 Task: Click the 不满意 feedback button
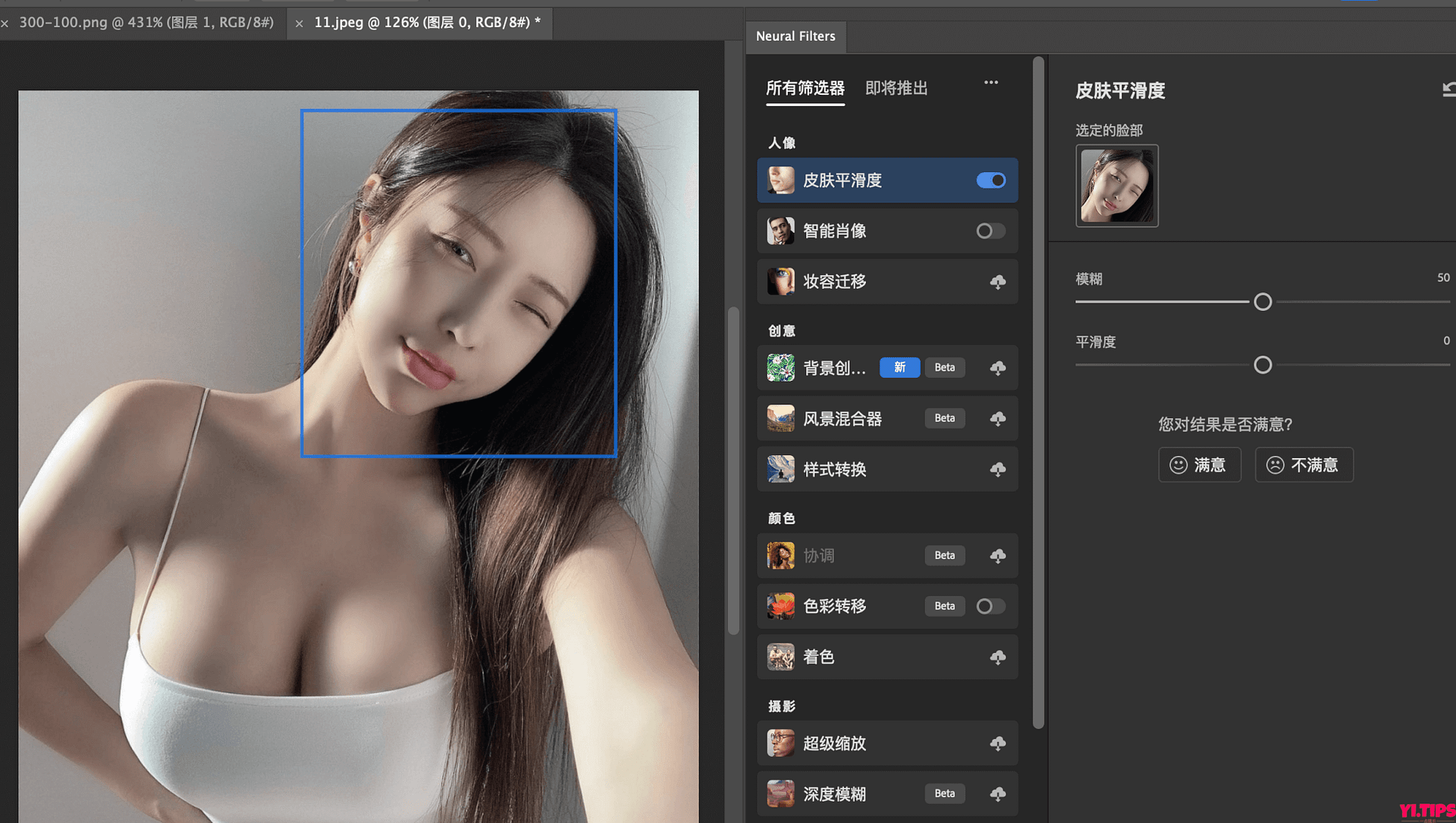(1304, 464)
